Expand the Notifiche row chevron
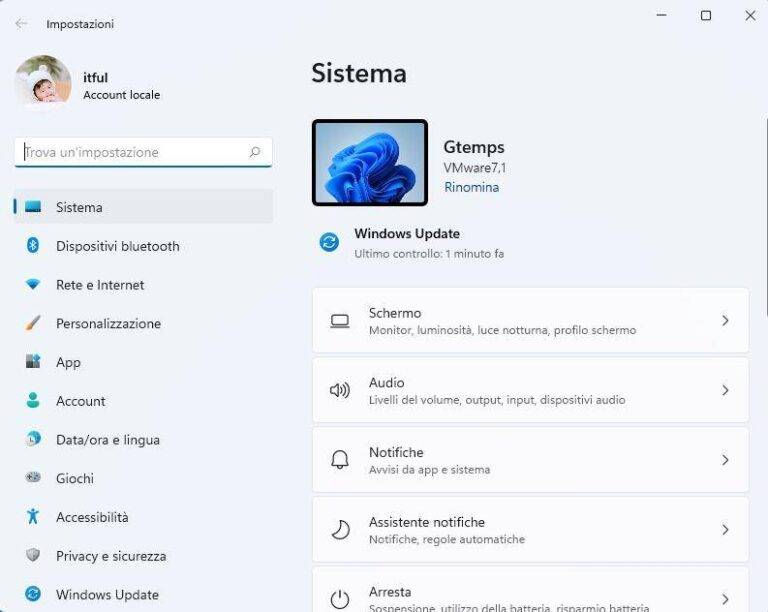This screenshot has height=612, width=768. pos(725,460)
